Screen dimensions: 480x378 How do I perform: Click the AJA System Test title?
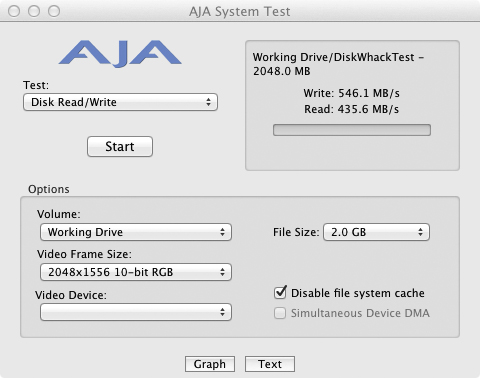pos(240,12)
